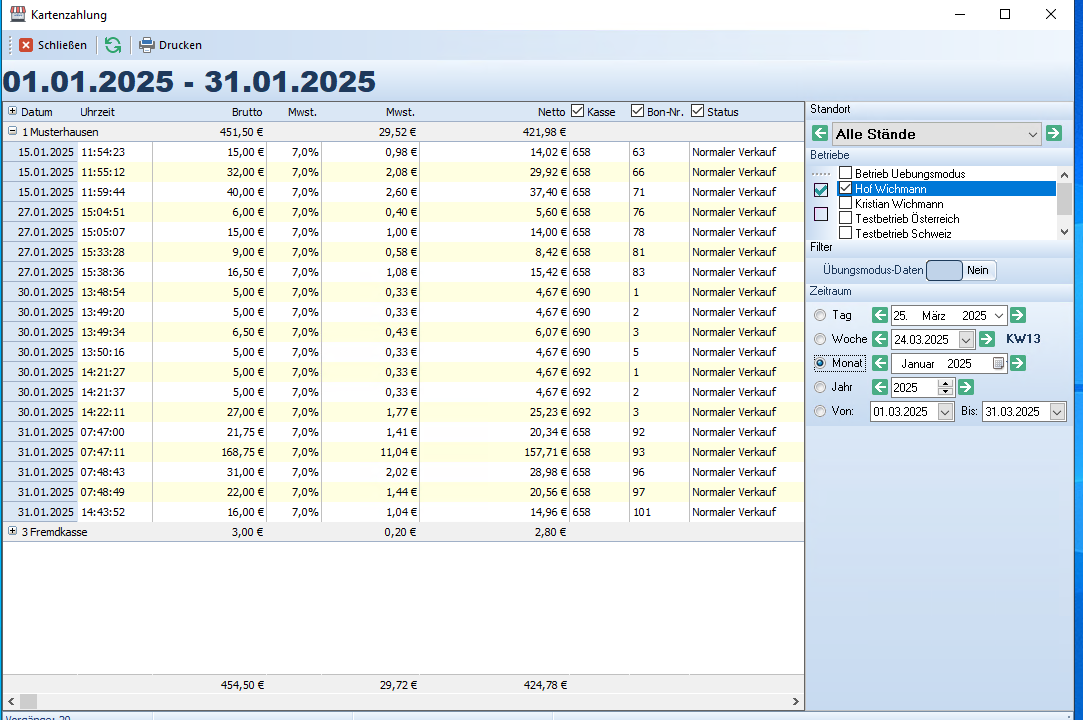Click previous day arrow beside Tag

tap(880, 315)
